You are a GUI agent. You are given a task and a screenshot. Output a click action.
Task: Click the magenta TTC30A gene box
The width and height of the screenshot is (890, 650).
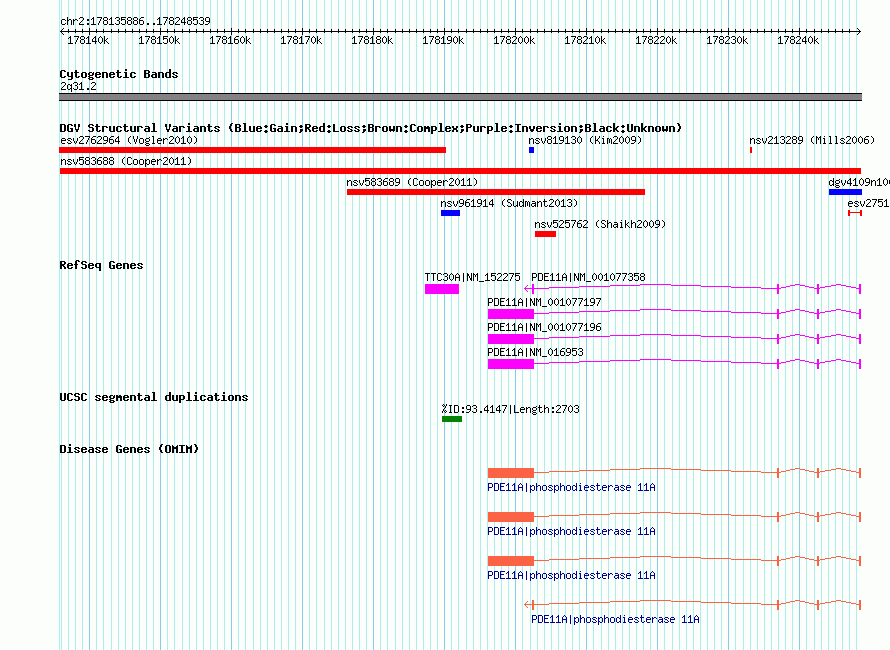pyautogui.click(x=442, y=289)
